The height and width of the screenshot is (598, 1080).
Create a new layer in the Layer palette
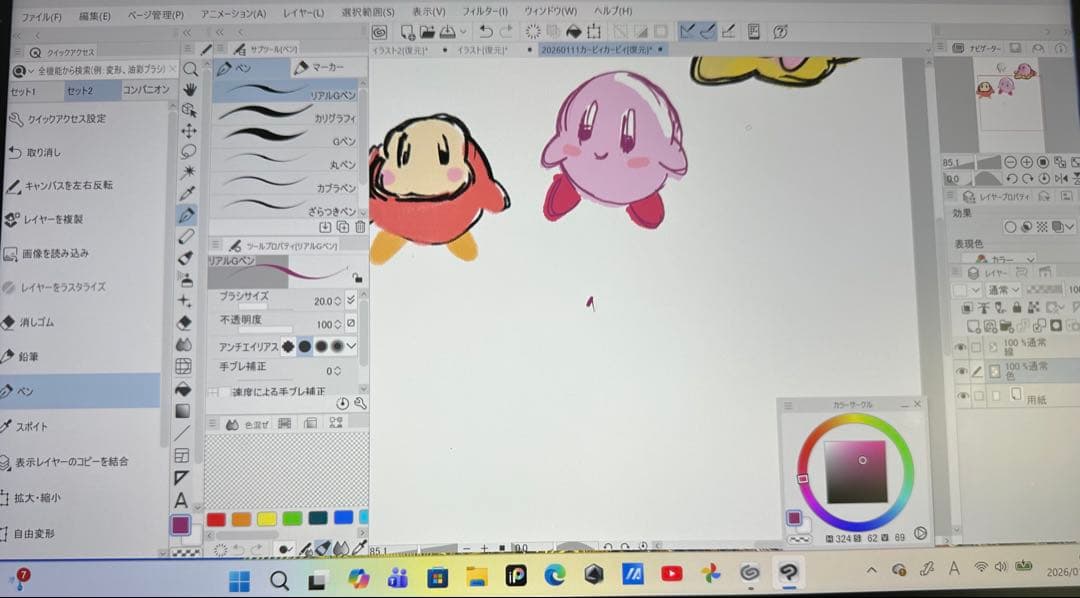pyautogui.click(x=973, y=326)
